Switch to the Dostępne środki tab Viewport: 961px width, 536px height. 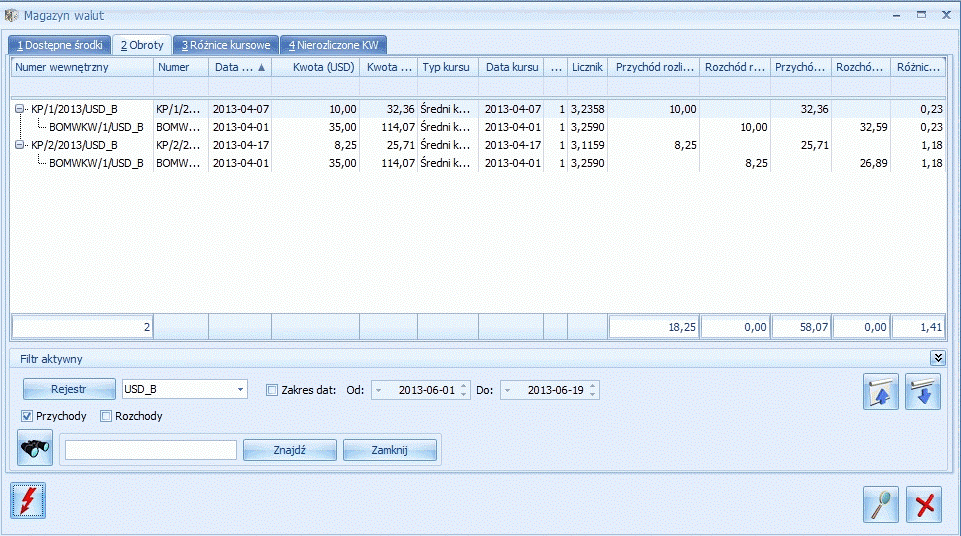pyautogui.click(x=59, y=45)
